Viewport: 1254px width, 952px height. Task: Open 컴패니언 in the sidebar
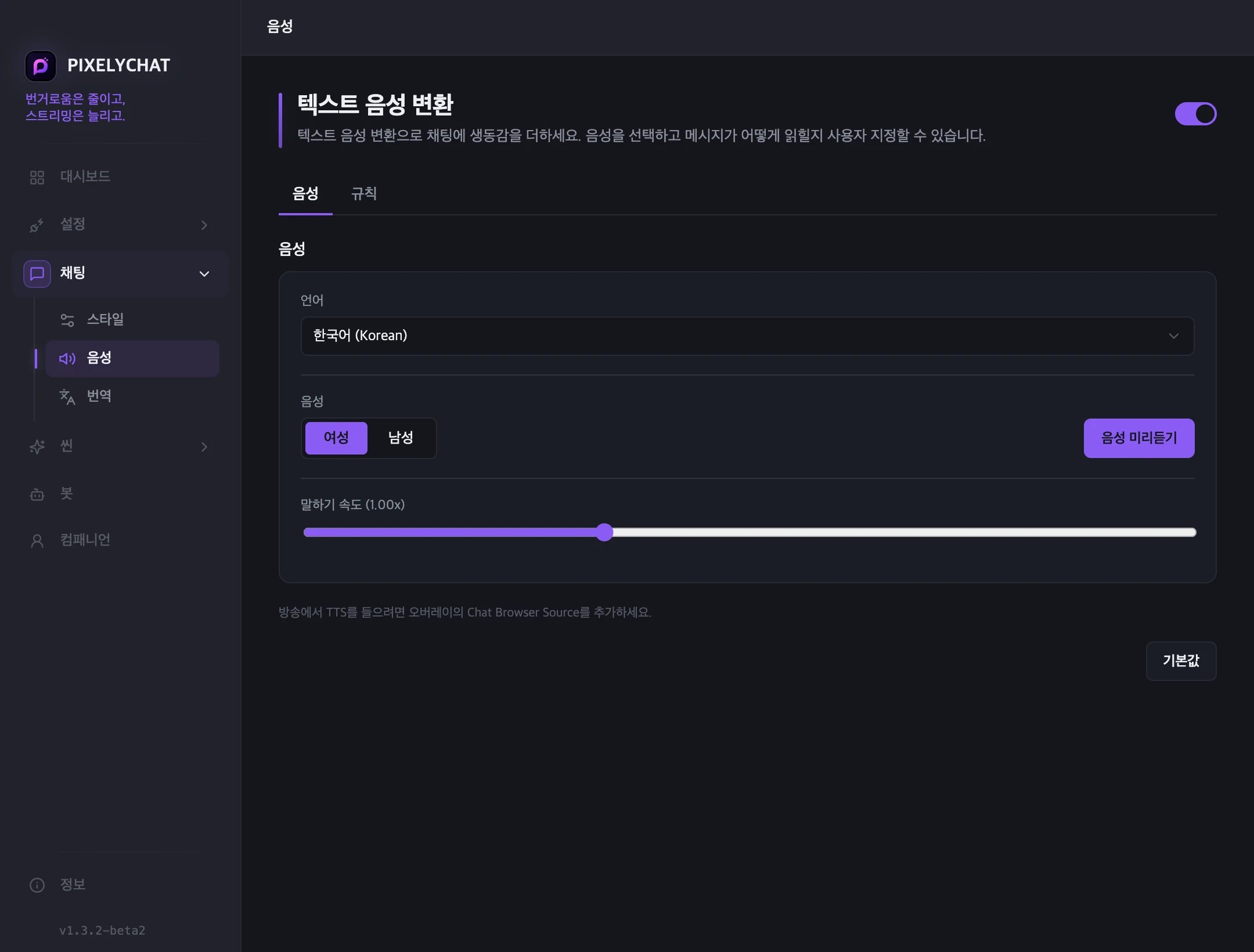pyautogui.click(x=120, y=540)
